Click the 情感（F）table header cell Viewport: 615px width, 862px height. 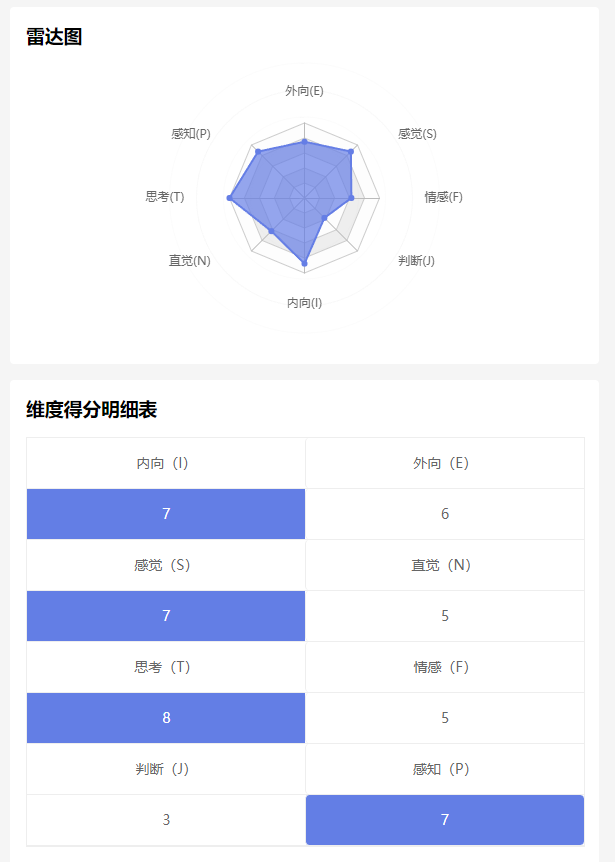445,667
